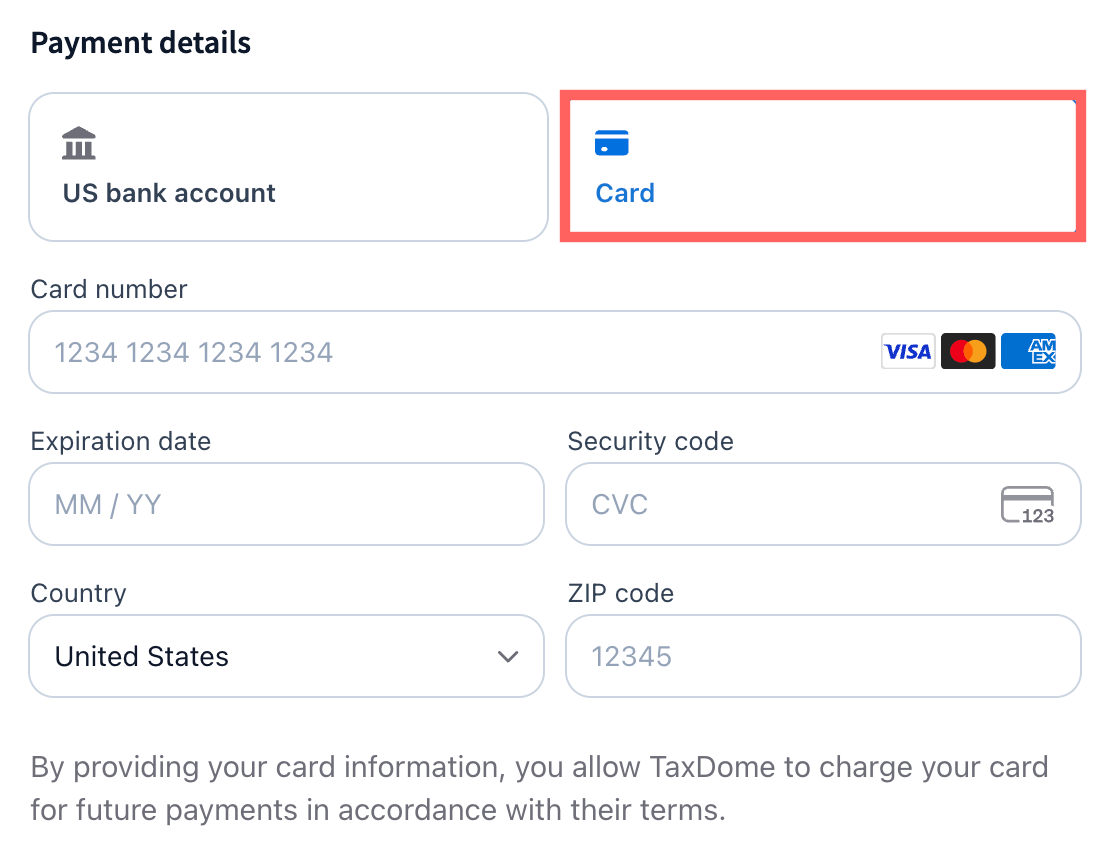This screenshot has height=850, width=1104.
Task: Select the Card payment tab label
Action: [625, 193]
